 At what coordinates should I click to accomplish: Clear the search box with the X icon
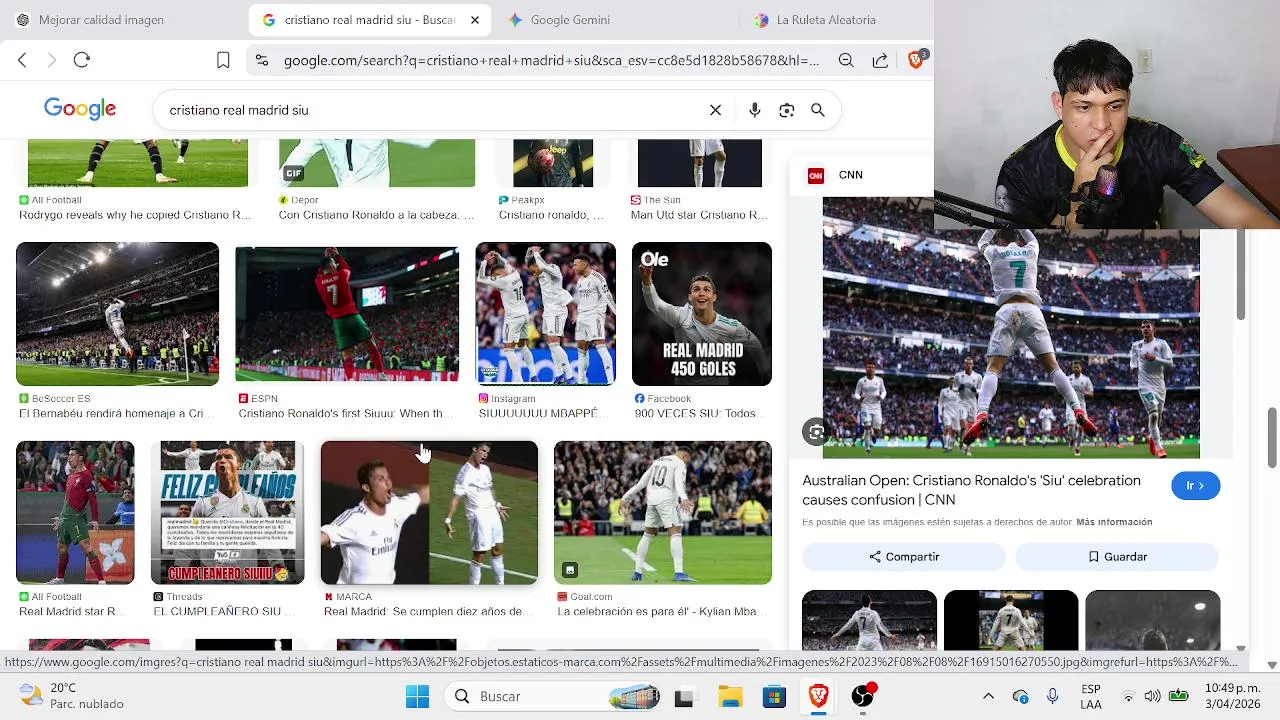click(x=715, y=110)
